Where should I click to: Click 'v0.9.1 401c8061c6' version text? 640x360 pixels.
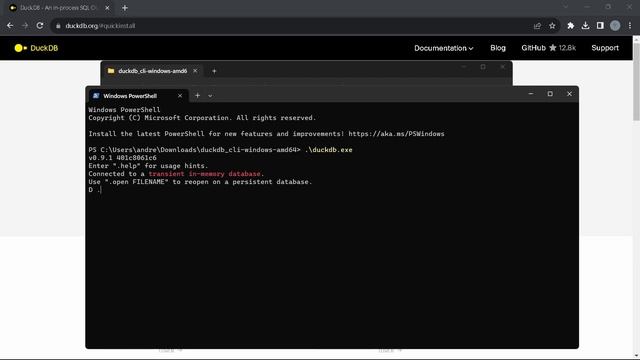coord(122,158)
